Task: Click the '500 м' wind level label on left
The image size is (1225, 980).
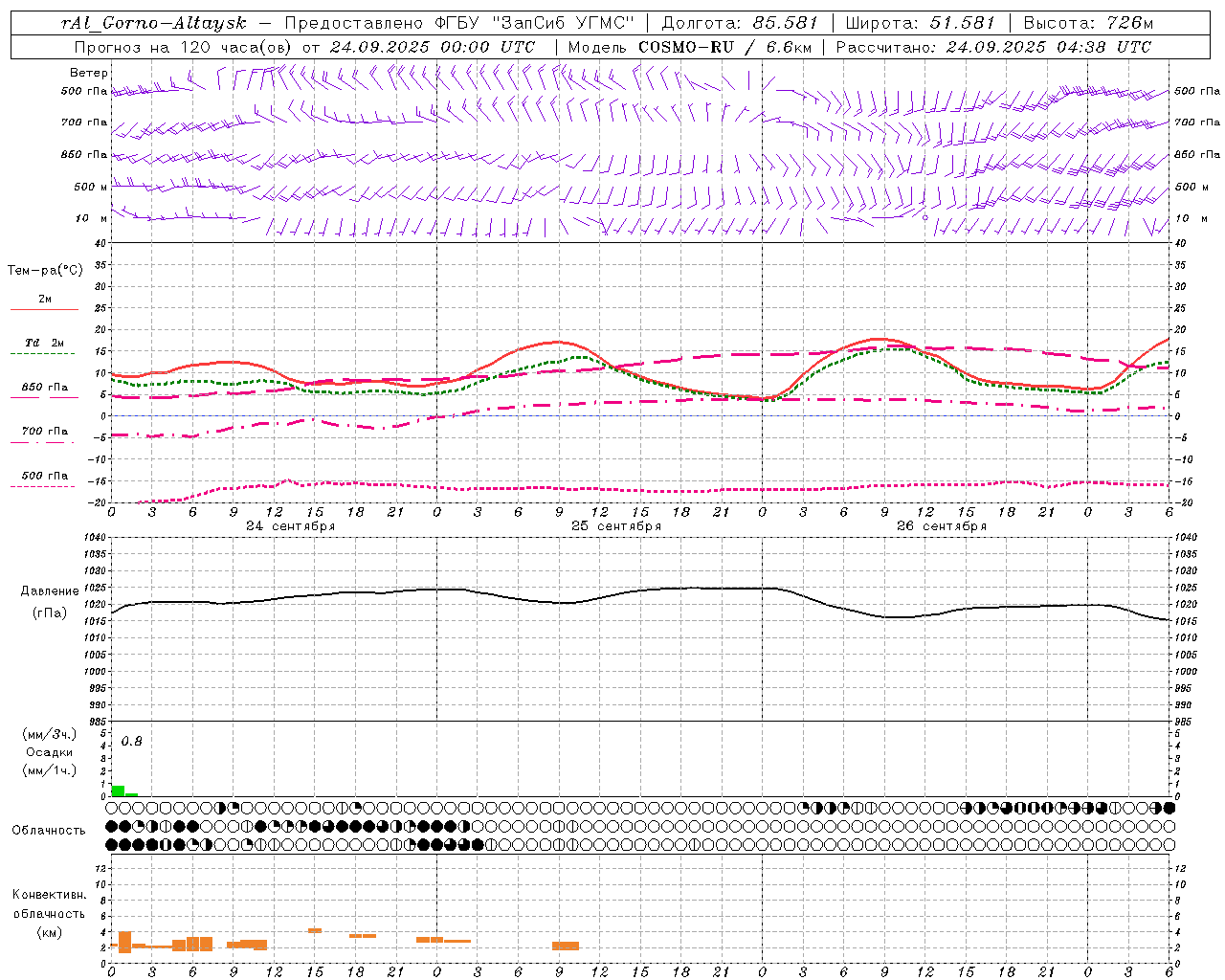Action: [x=91, y=188]
